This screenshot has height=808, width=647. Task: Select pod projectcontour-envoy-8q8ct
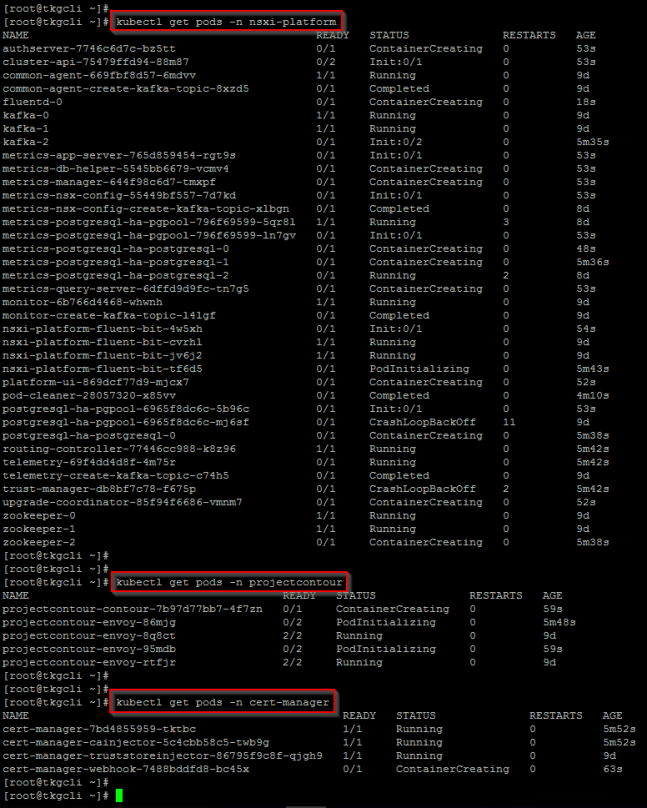(x=89, y=636)
